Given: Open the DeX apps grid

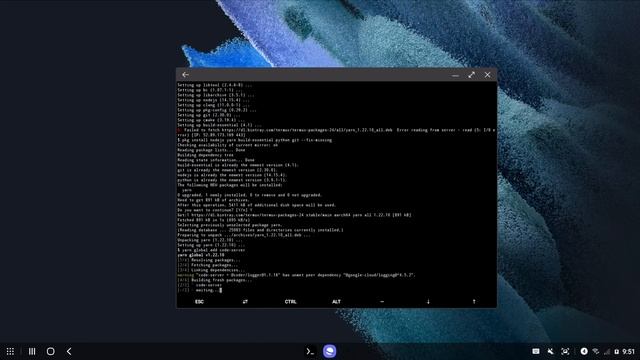Looking at the screenshot, I should point(10,351).
